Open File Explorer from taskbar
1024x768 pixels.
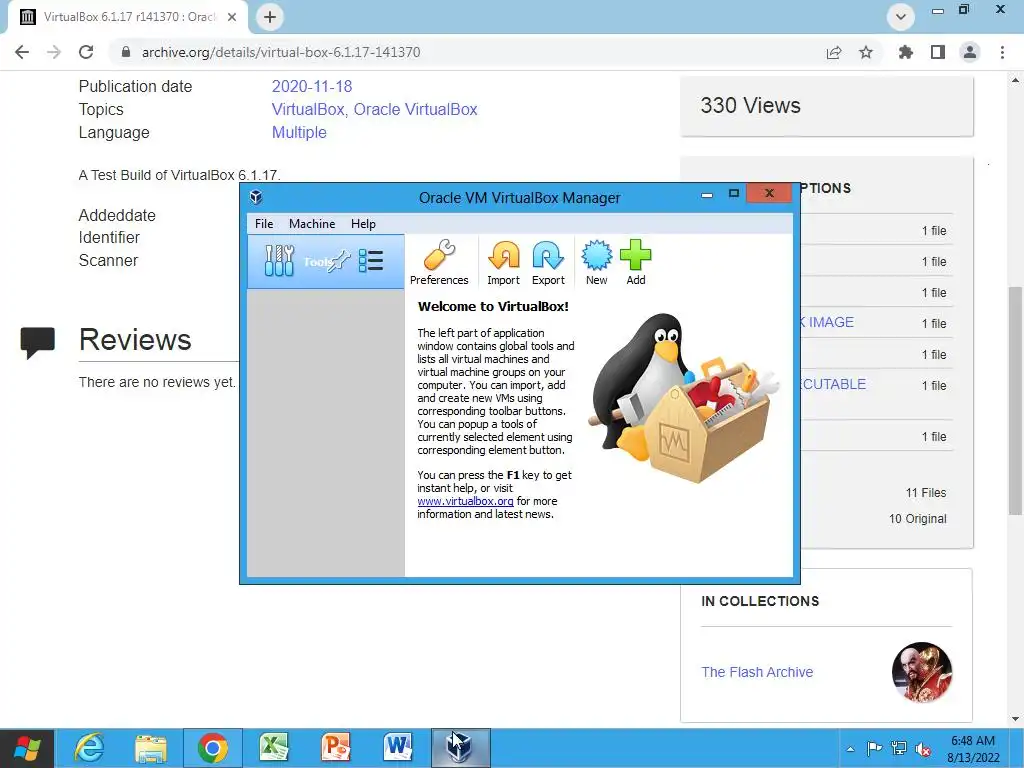click(151, 748)
